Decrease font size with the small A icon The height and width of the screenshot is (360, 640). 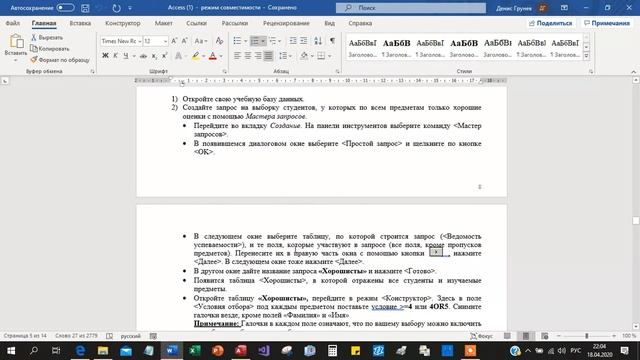pyautogui.click(x=184, y=41)
